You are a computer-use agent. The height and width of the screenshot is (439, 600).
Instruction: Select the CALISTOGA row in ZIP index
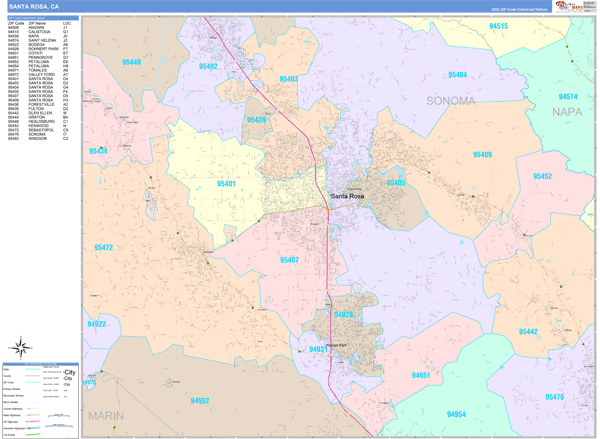(x=39, y=32)
